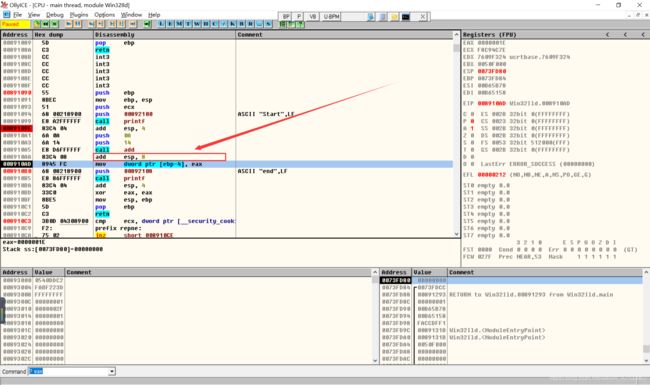Image resolution: width=650 pixels, height=385 pixels.
Task: Open the MDI child system icon beside File
Action: (6, 15)
